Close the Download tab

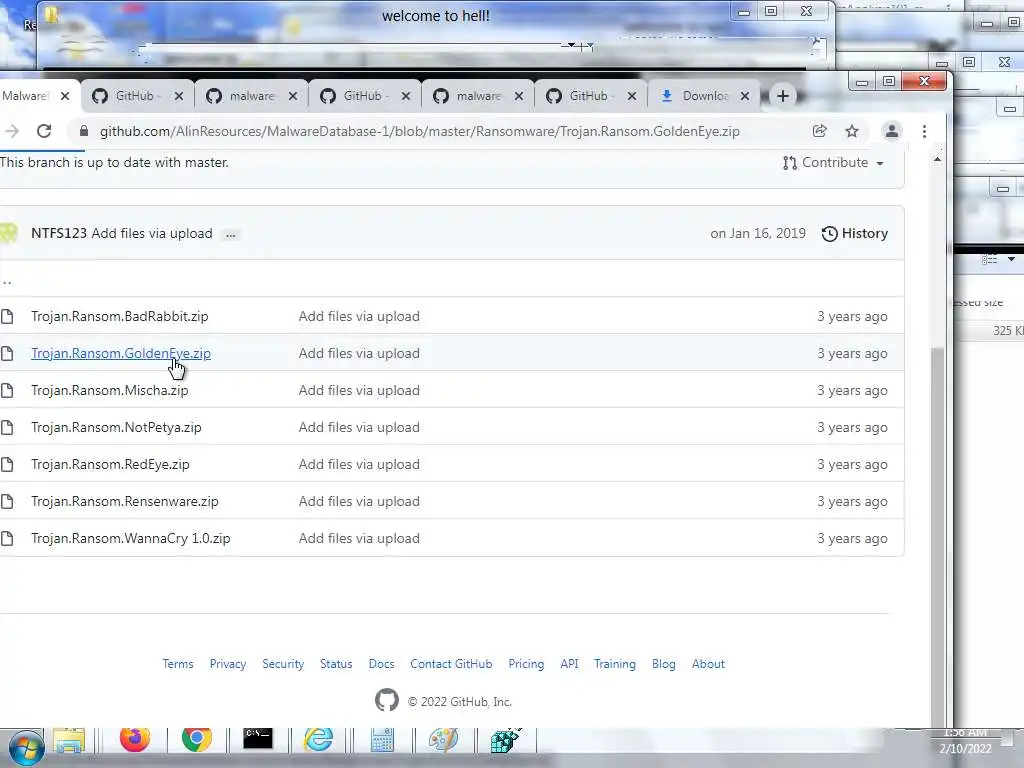click(744, 96)
